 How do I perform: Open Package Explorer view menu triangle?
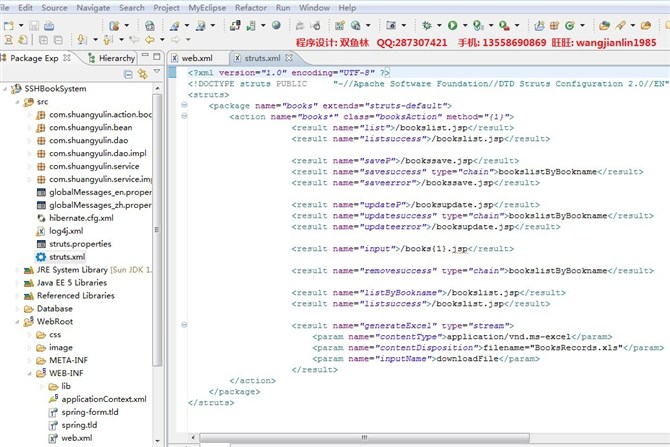pyautogui.click(x=157, y=72)
